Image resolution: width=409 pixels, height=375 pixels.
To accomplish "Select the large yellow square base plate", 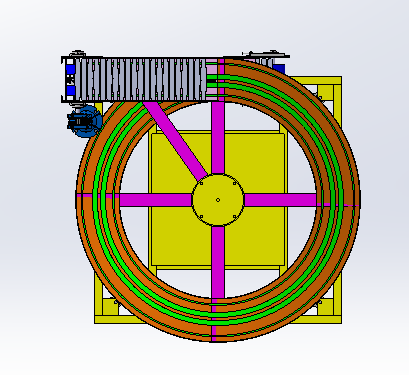I will [x=218, y=199].
